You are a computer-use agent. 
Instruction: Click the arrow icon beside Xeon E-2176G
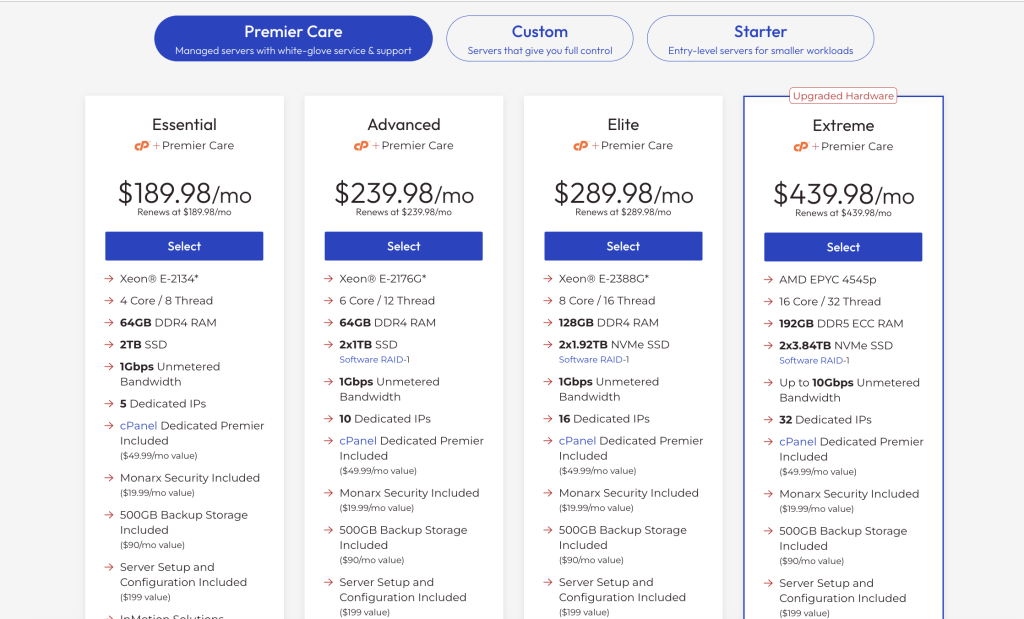tap(329, 279)
